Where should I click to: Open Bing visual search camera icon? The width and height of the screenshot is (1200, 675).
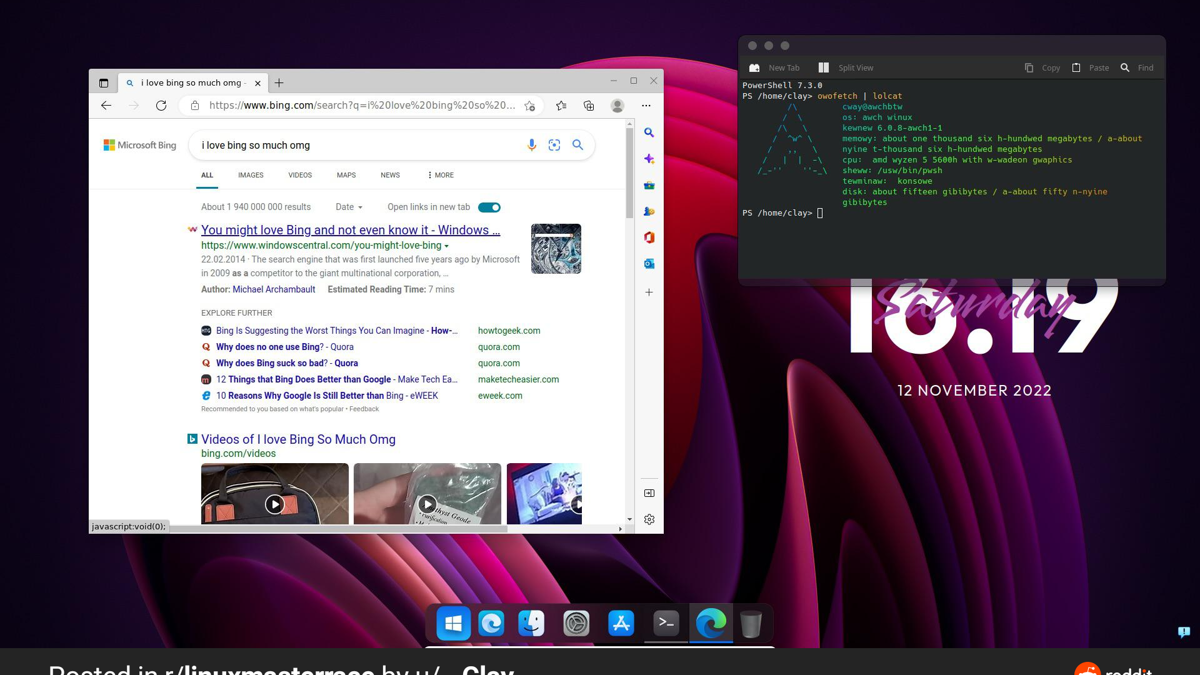tap(554, 145)
